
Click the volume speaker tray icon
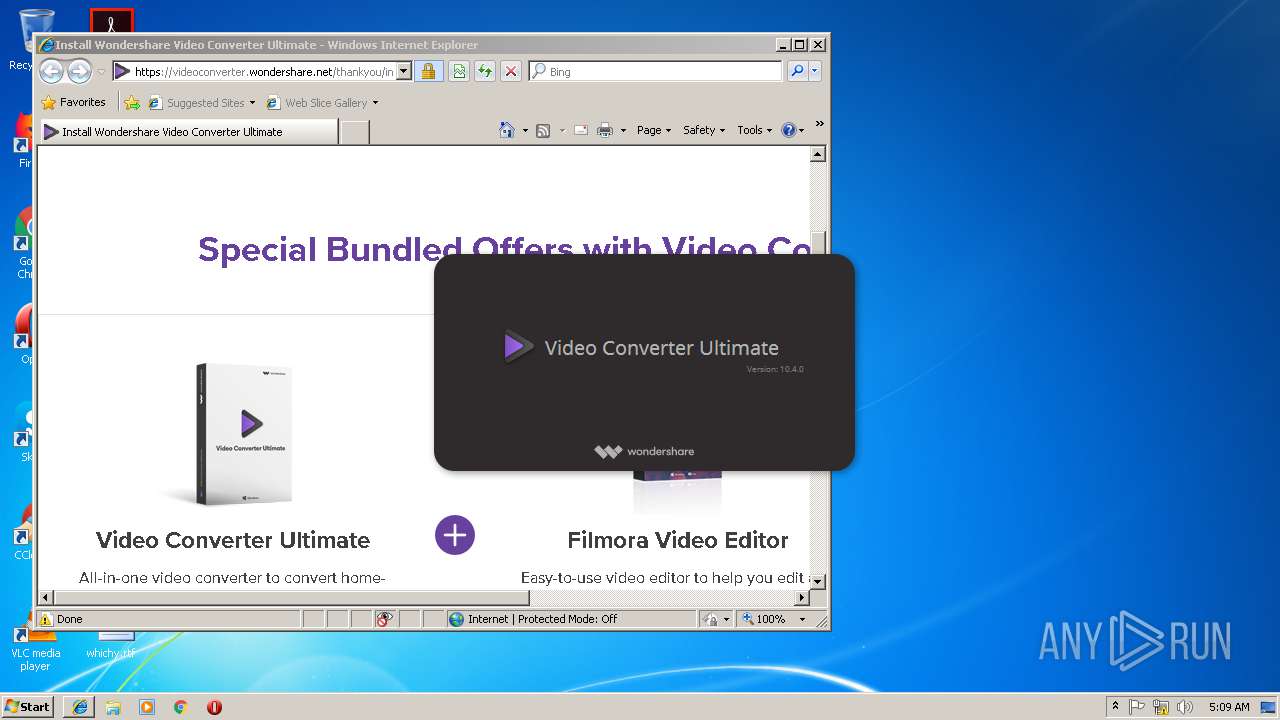(1184, 706)
